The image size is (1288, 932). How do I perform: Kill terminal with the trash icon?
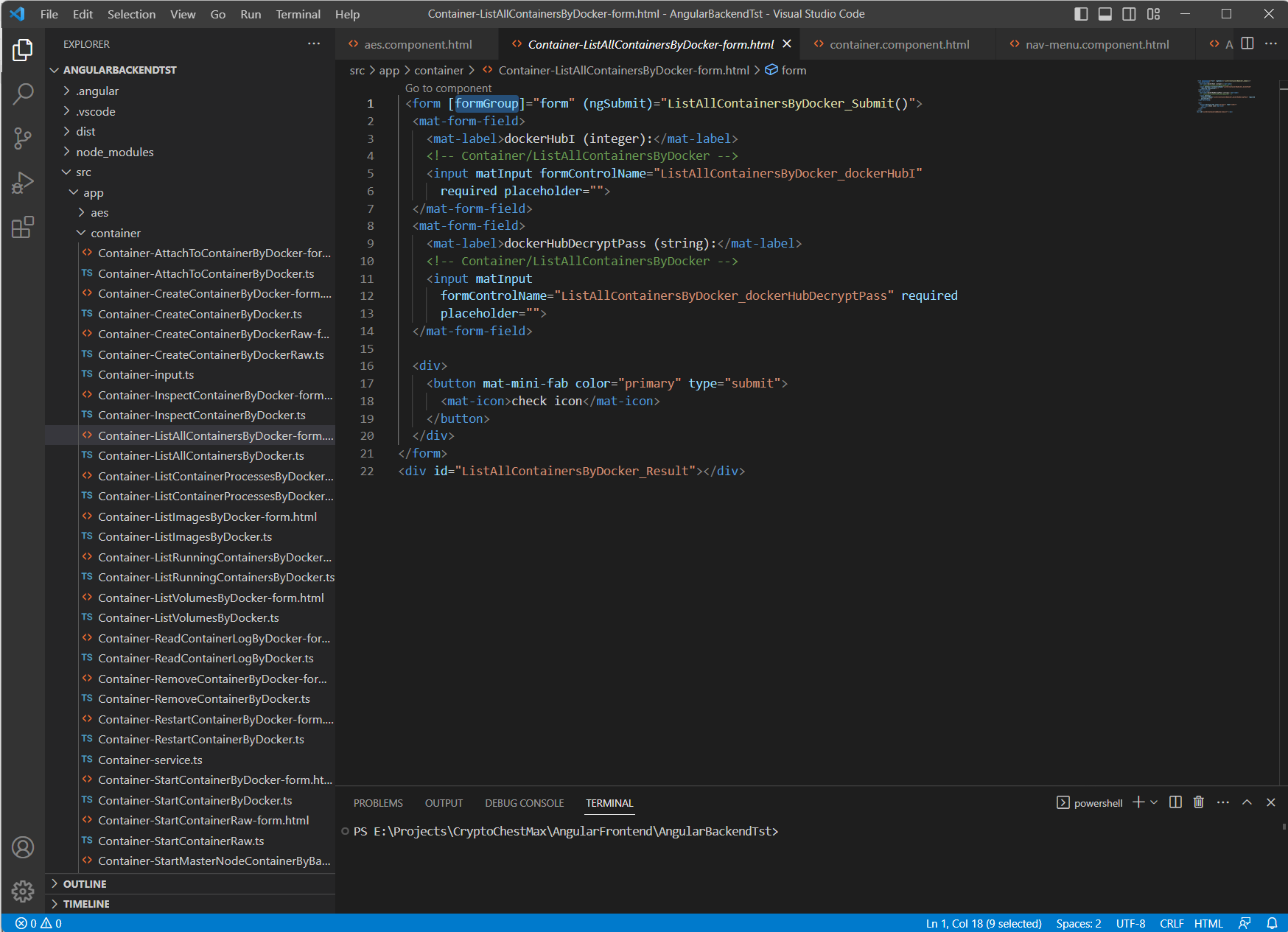pos(1199,802)
